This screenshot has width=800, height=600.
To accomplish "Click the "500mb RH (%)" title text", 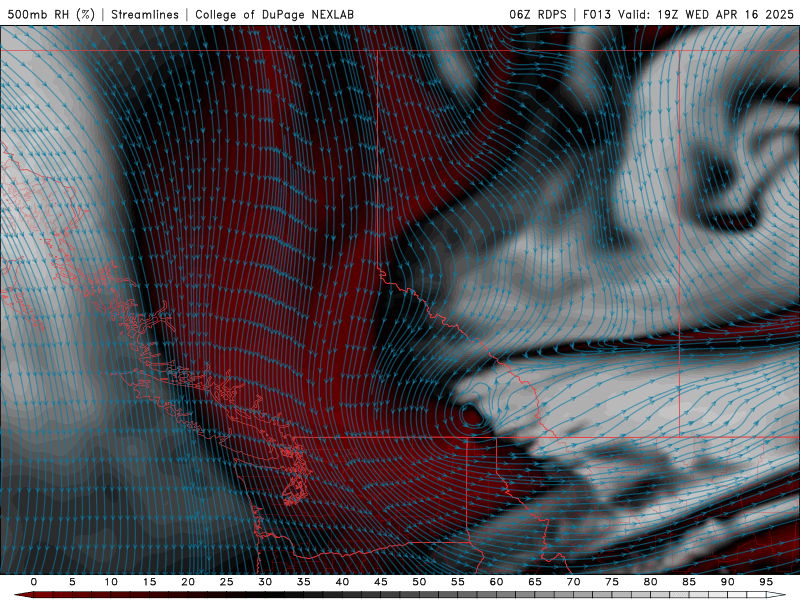I will pos(51,14).
